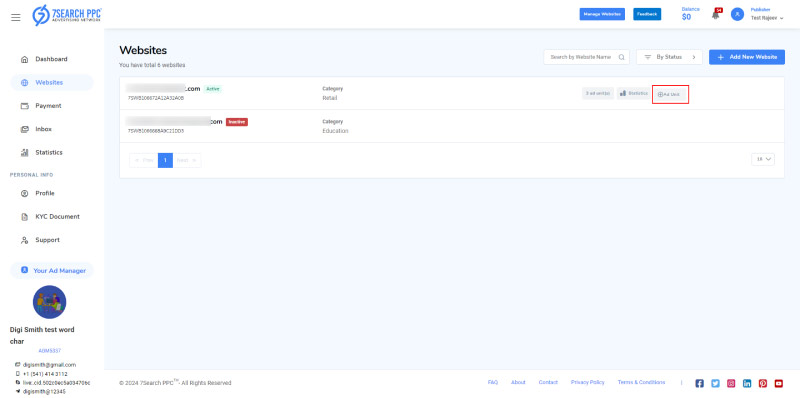Click phone number +1 (541) 414 3112

click(45, 374)
